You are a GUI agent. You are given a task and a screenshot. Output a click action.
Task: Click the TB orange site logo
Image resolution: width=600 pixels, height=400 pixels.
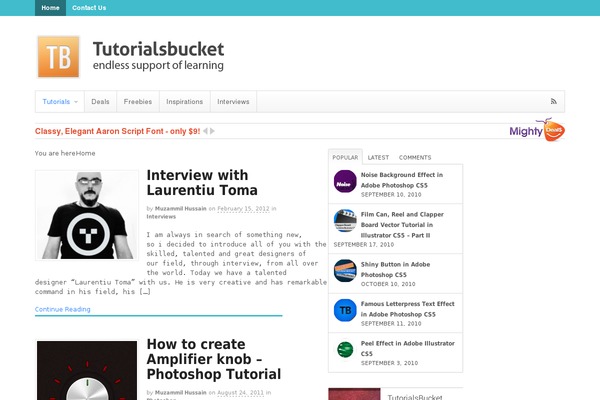tap(59, 57)
